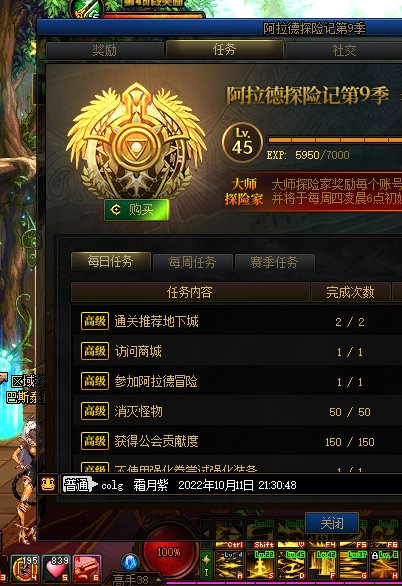Select the 每周任务 sub-tab
The image size is (402, 586).
point(192,262)
